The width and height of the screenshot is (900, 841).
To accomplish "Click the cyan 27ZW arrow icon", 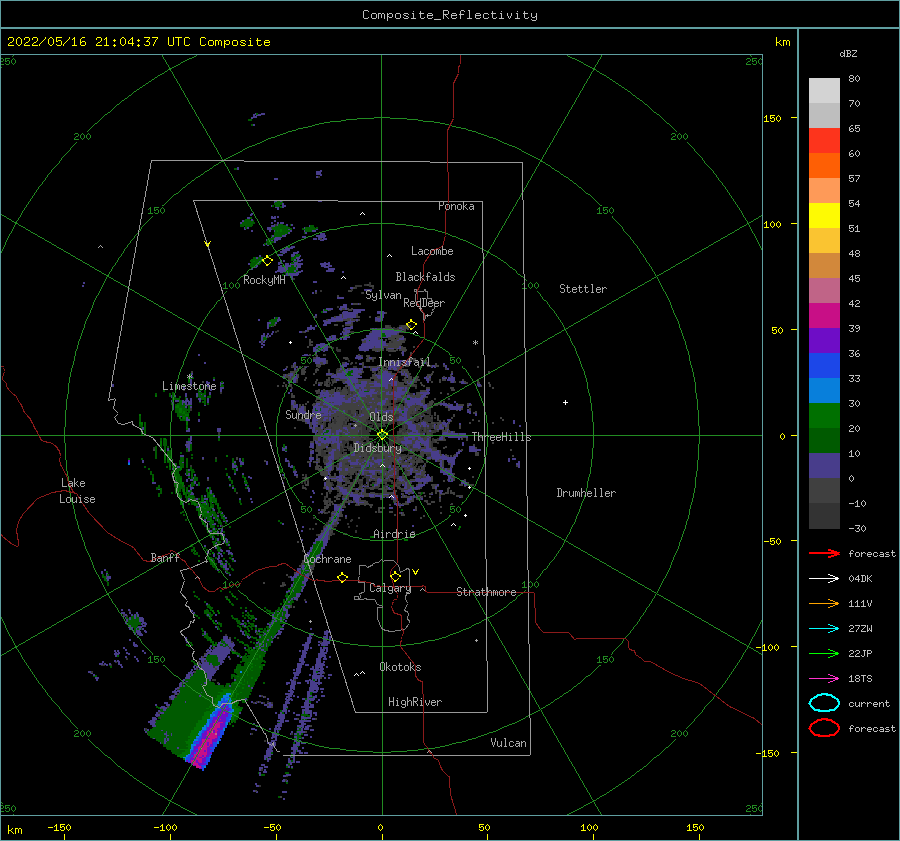I will (x=824, y=629).
